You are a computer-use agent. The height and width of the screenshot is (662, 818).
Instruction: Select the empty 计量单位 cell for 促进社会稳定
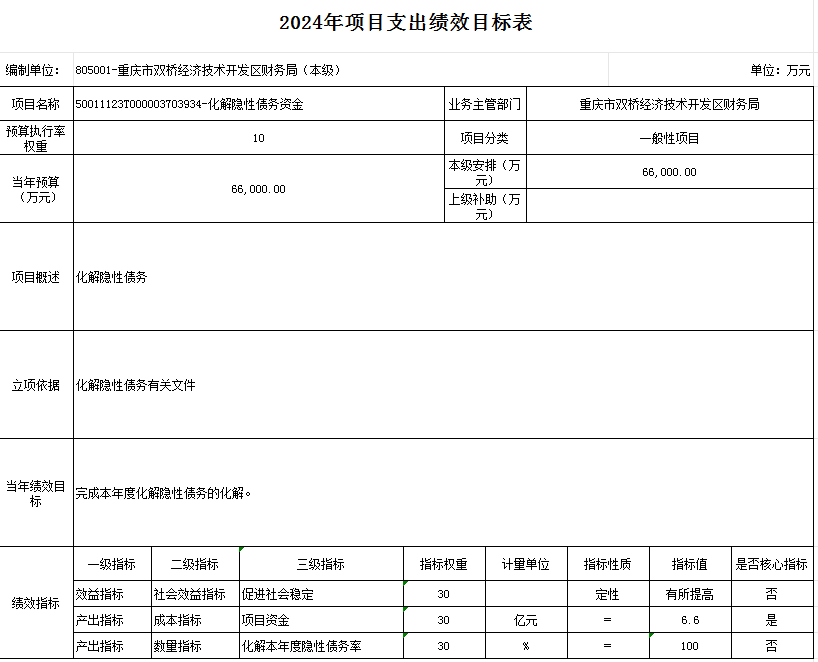526,594
